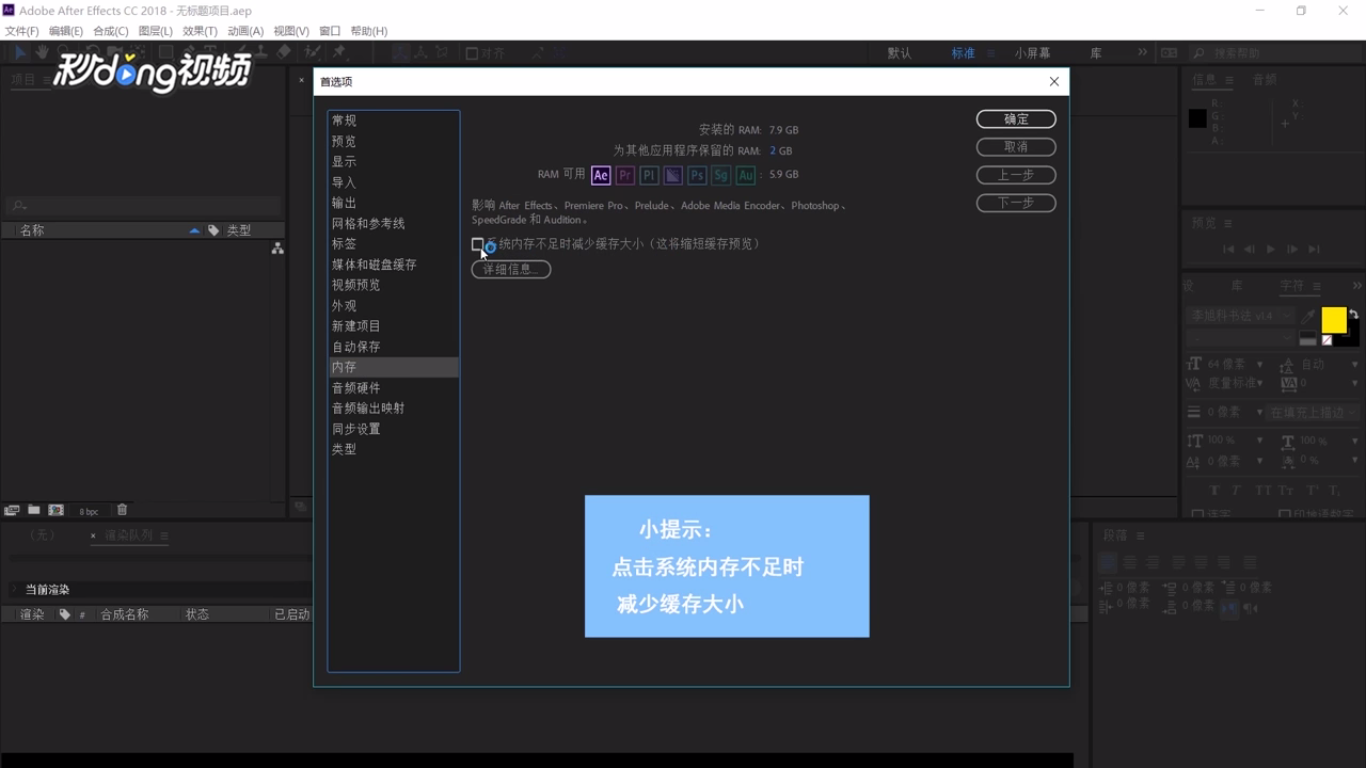This screenshot has width=1366, height=768.
Task: Click the Audition icon in RAM applications list
Action: pyautogui.click(x=746, y=175)
